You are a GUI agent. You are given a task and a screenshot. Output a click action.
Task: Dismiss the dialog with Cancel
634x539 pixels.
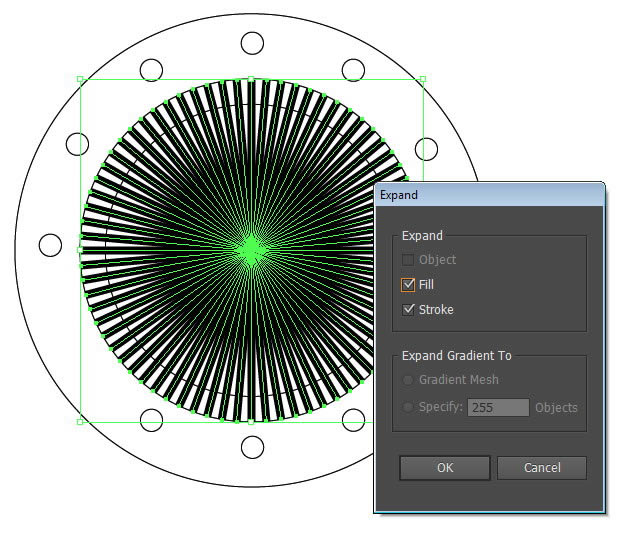coord(542,468)
